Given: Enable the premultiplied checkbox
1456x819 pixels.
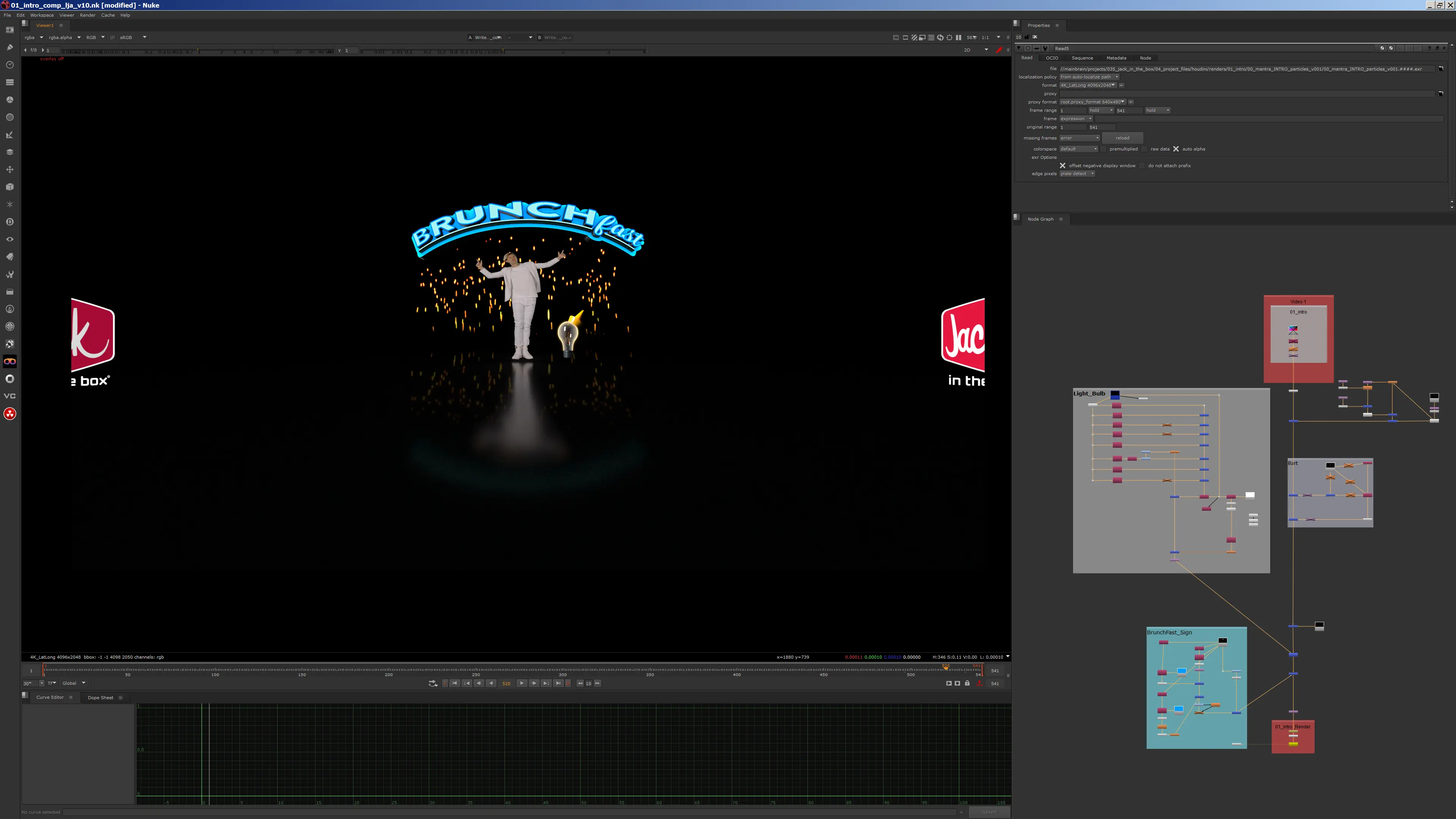Looking at the screenshot, I should [x=1103, y=149].
